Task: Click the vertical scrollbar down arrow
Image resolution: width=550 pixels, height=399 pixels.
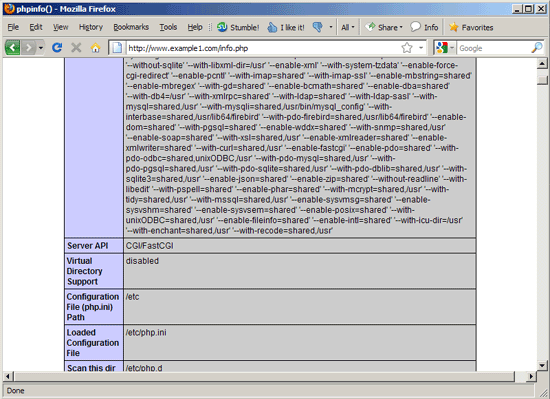Action: pyautogui.click(x=542, y=365)
